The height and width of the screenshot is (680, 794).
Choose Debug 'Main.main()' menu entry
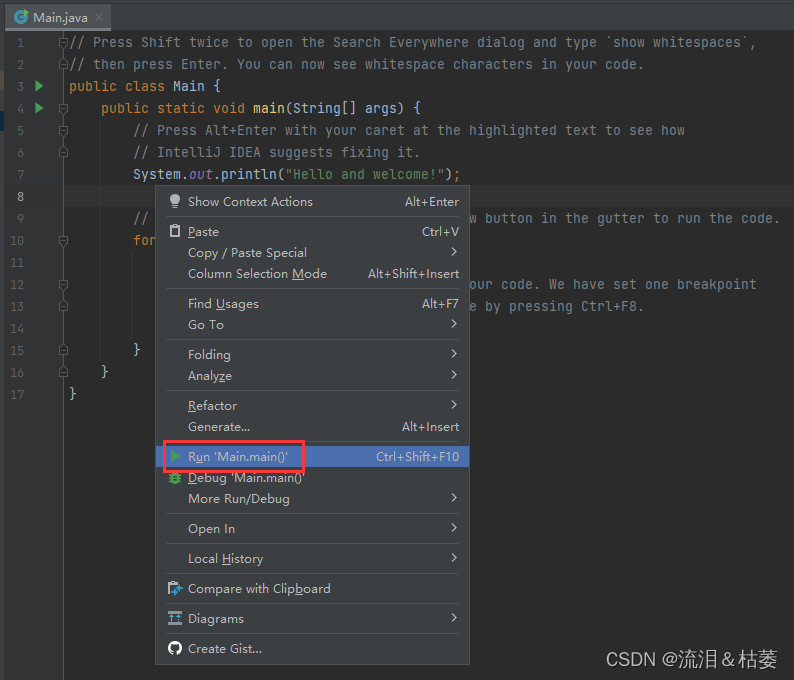click(x=312, y=477)
